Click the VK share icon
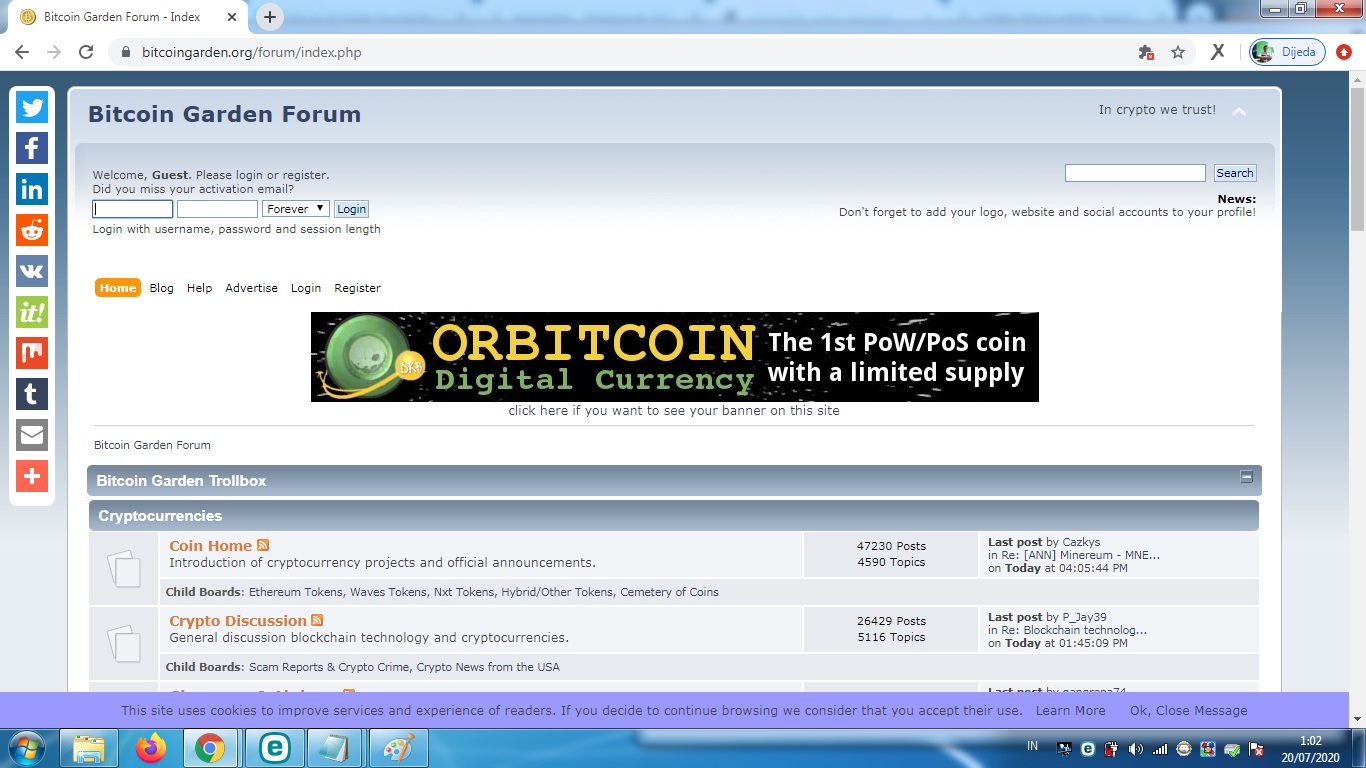 coord(32,271)
